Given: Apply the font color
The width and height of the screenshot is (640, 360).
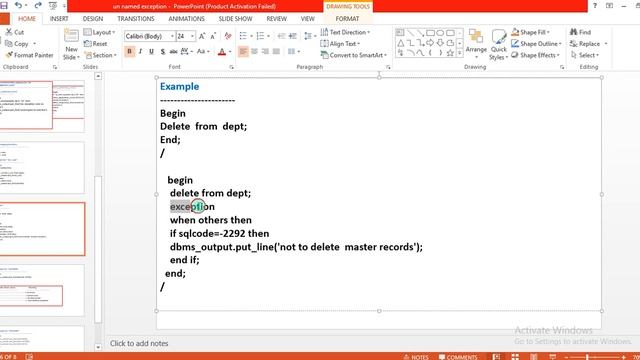Looking at the screenshot, I should [222, 52].
